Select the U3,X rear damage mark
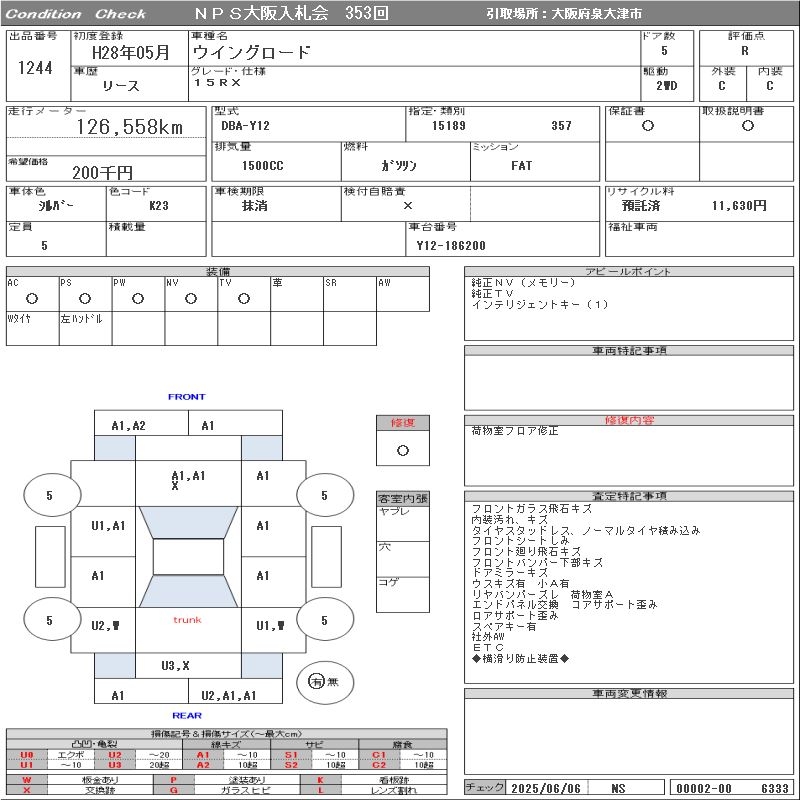Screen dimensions: 800x800 coord(175,665)
